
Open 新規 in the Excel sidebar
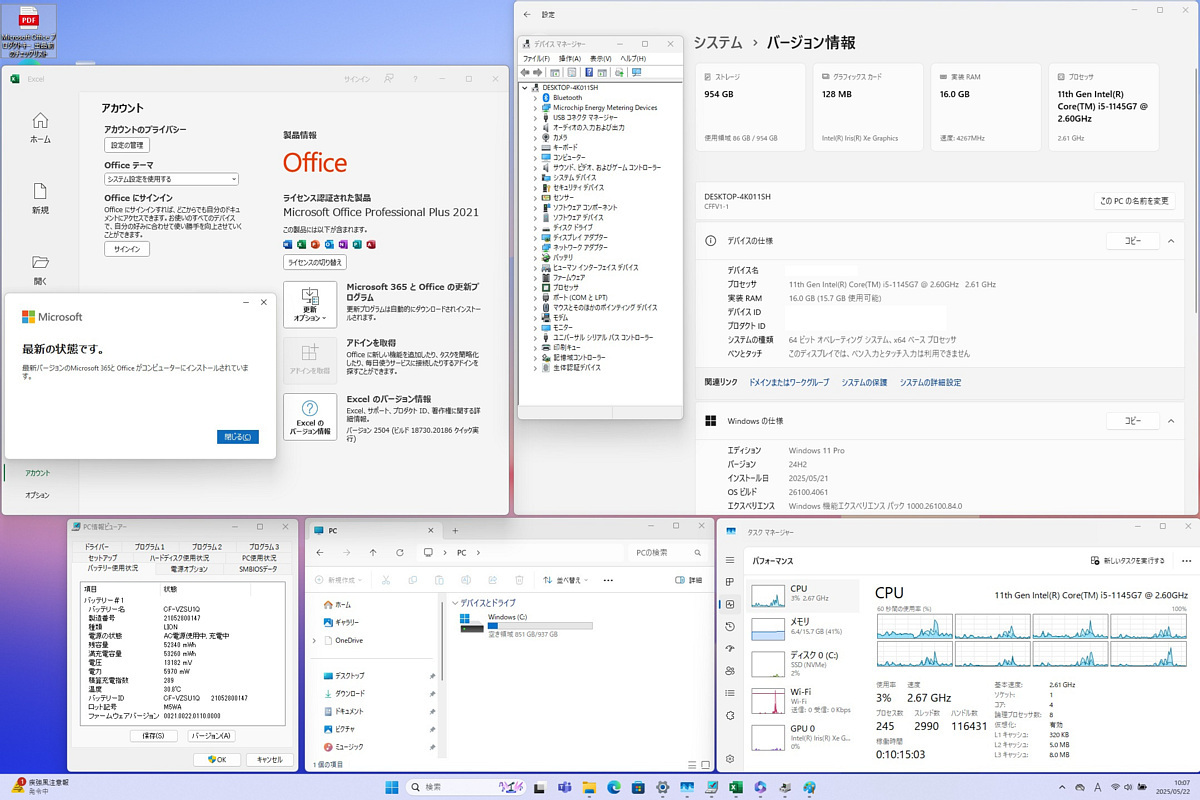pyautogui.click(x=40, y=198)
